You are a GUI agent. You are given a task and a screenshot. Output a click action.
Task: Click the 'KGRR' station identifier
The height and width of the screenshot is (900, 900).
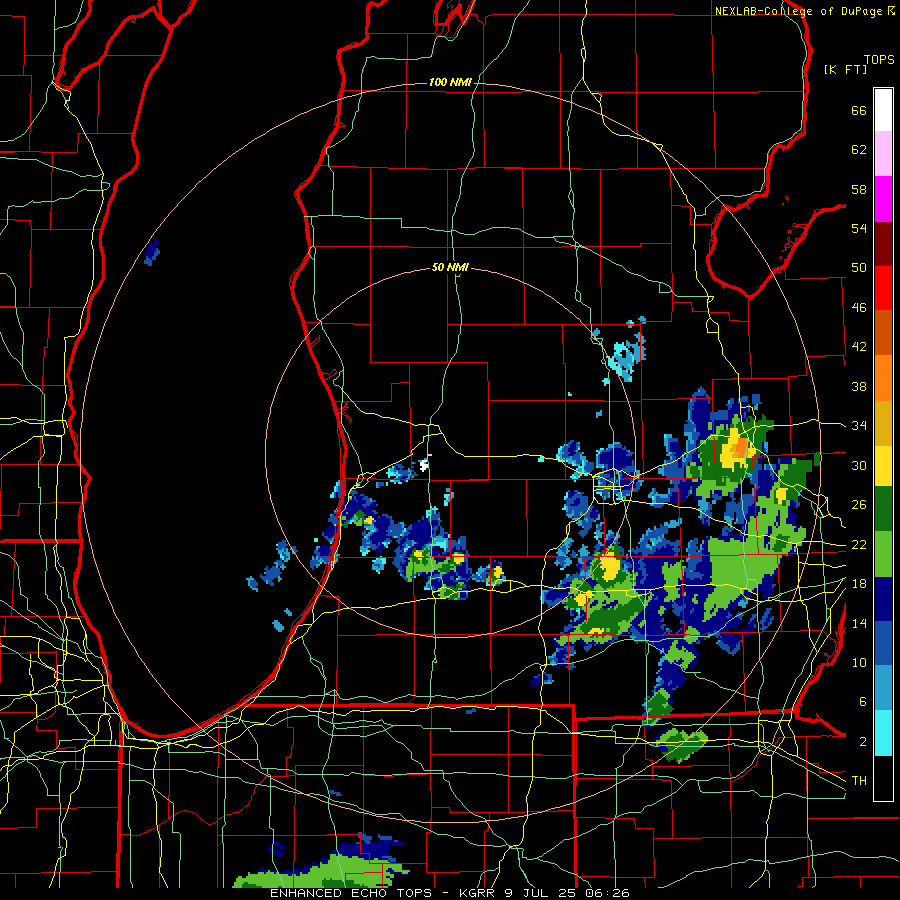(x=479, y=893)
